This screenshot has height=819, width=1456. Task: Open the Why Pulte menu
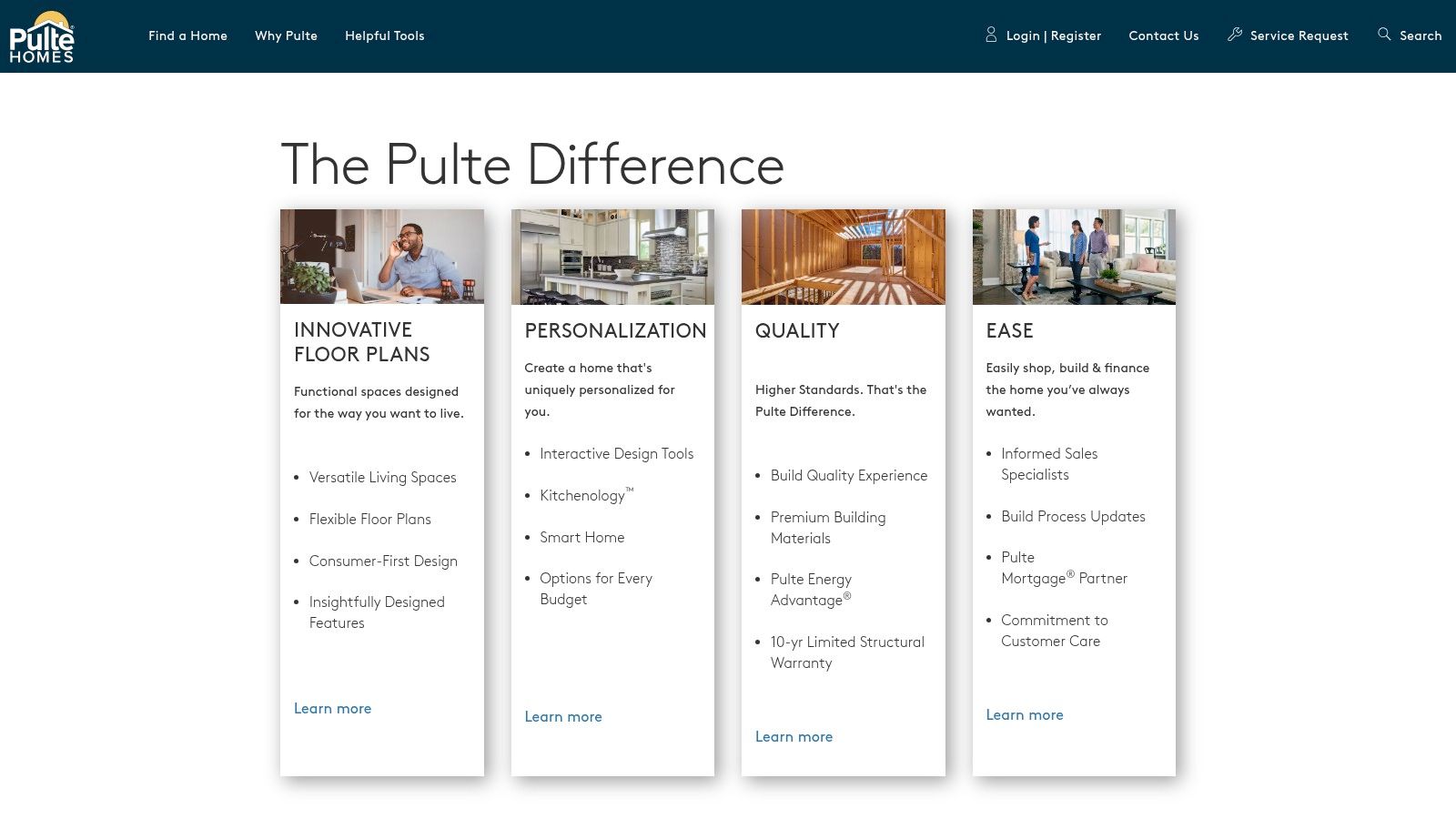click(x=286, y=35)
